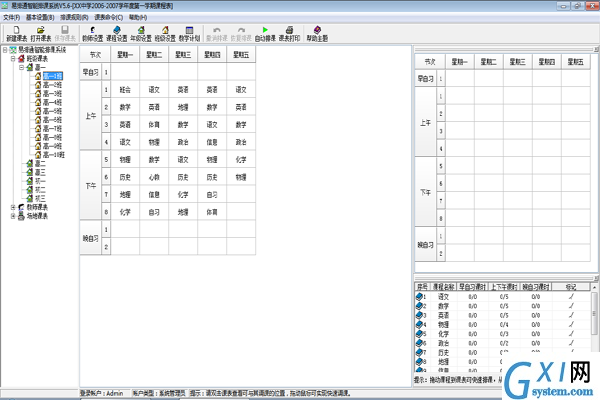Screen dimensions: 600x400
Task: Open 班级设置 class settings from toolbar
Action: point(165,33)
